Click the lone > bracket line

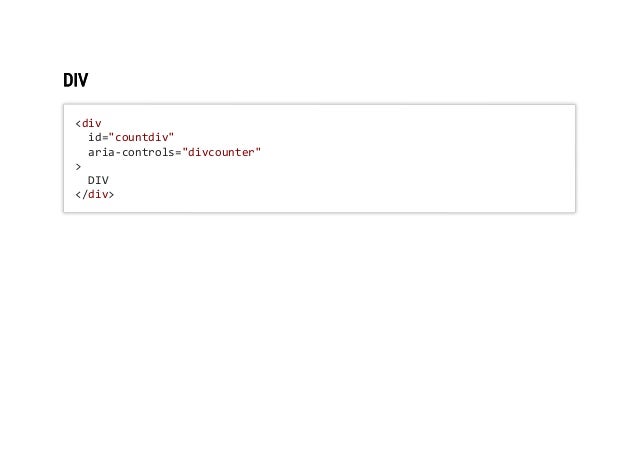pyautogui.click(x=78, y=167)
